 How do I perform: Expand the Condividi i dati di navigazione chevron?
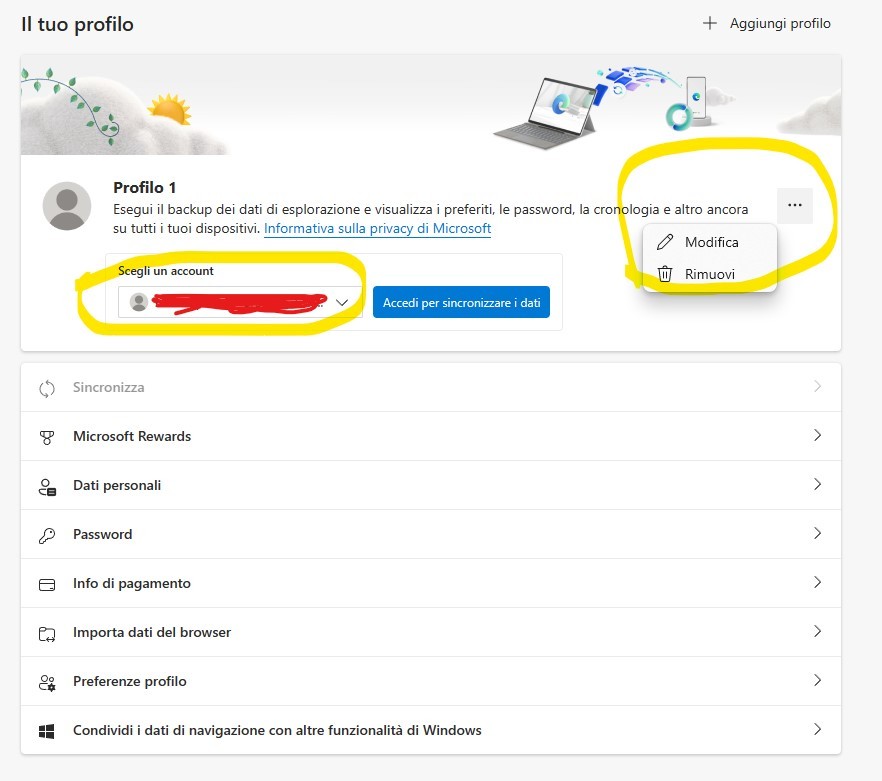817,729
